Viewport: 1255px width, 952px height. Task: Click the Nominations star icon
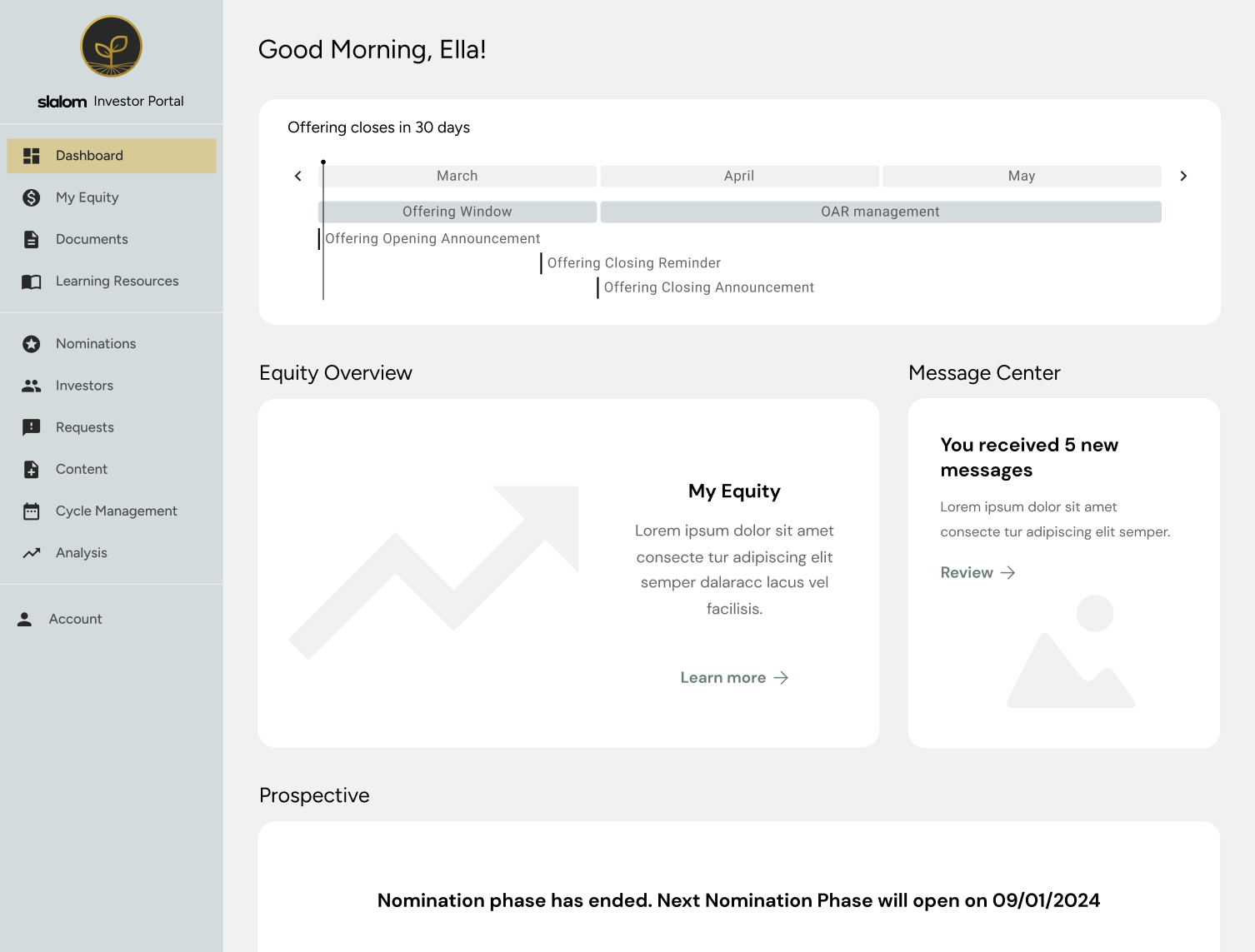32,344
